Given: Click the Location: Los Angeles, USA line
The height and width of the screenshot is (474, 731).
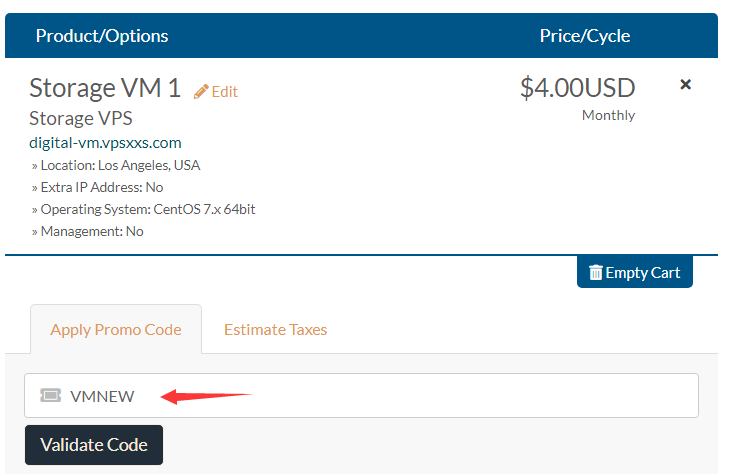Looking at the screenshot, I should tap(116, 165).
